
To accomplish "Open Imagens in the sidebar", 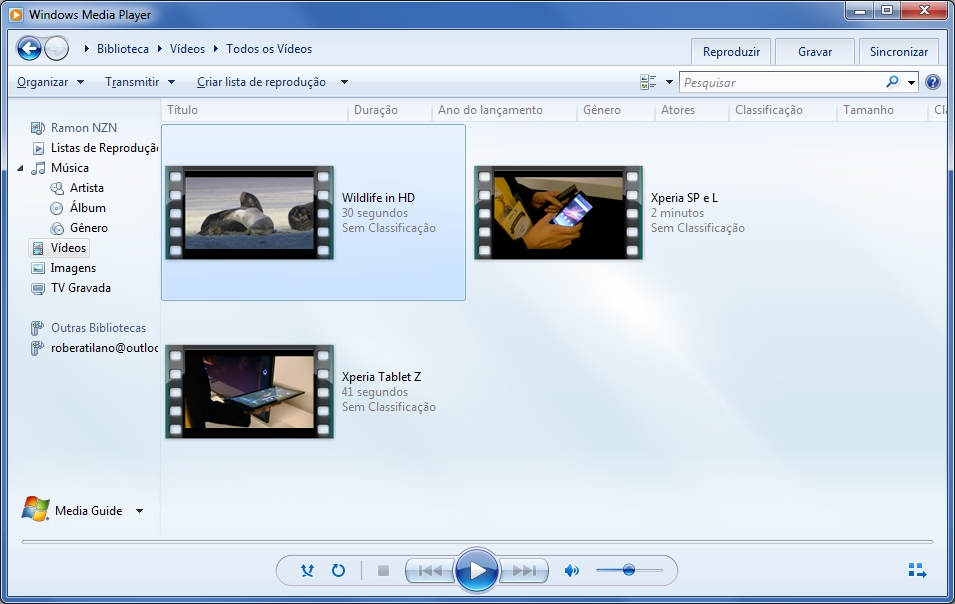I will click(72, 268).
